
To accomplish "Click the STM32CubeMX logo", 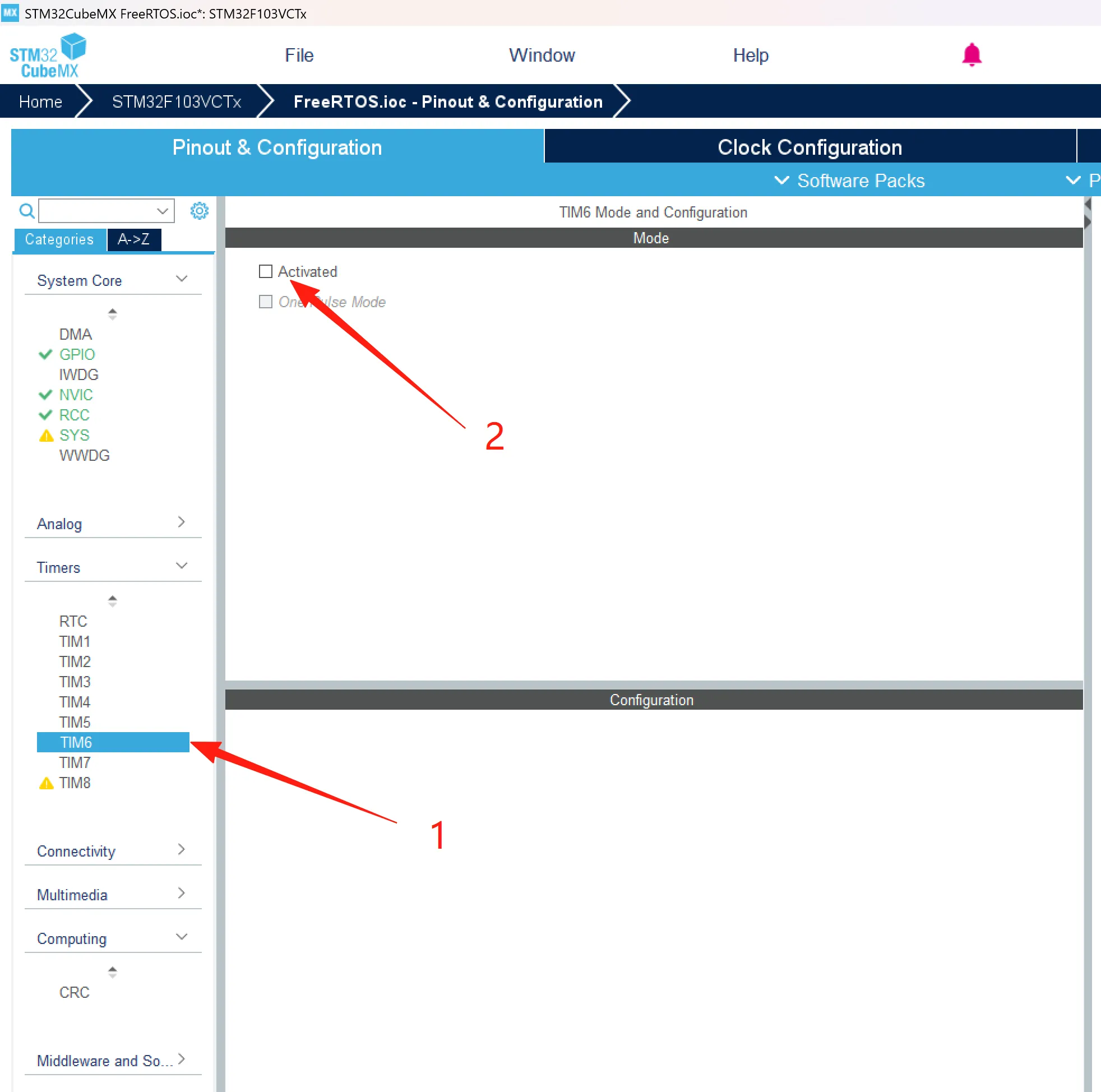I will click(x=48, y=56).
